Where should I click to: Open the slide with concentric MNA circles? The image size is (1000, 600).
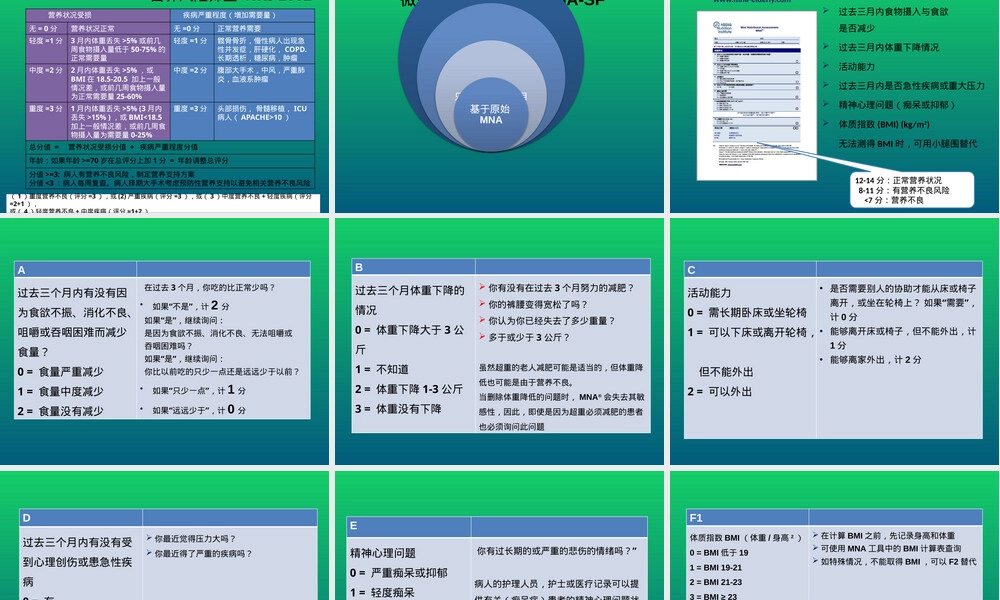pyautogui.click(x=499, y=106)
